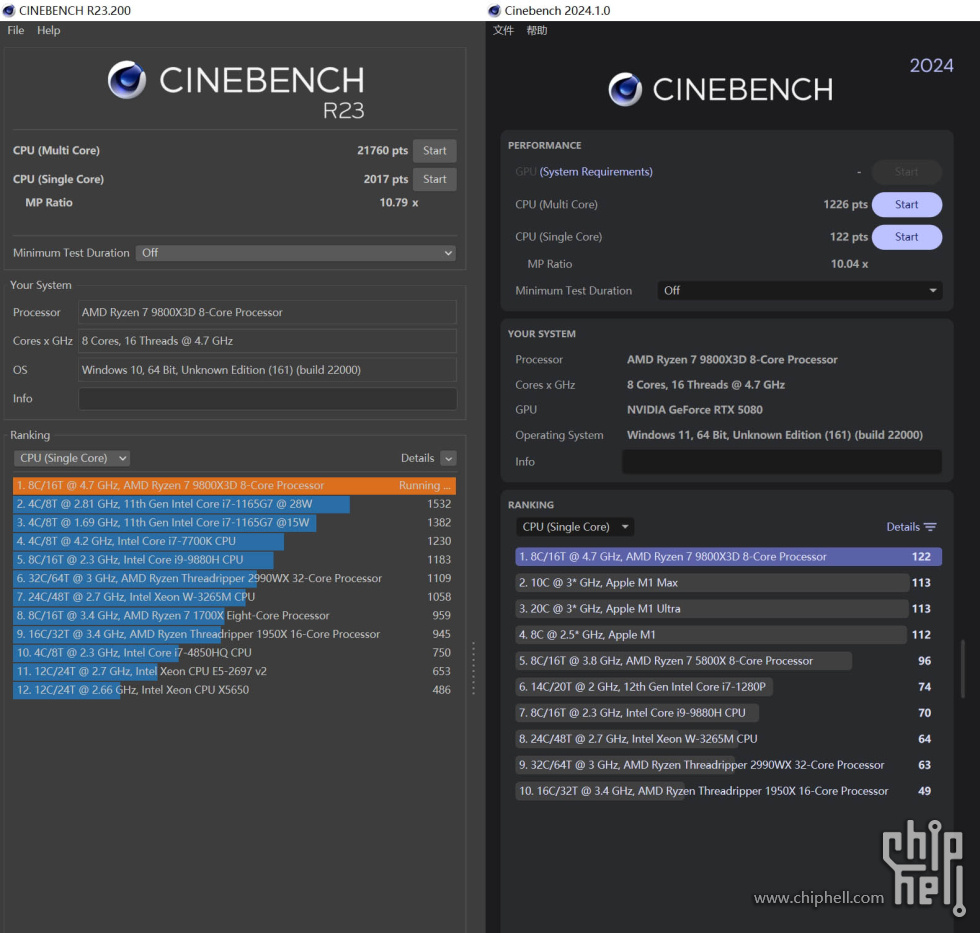Select the i7-4850HQ ranking row
The width and height of the screenshot is (980, 933).
pos(234,653)
